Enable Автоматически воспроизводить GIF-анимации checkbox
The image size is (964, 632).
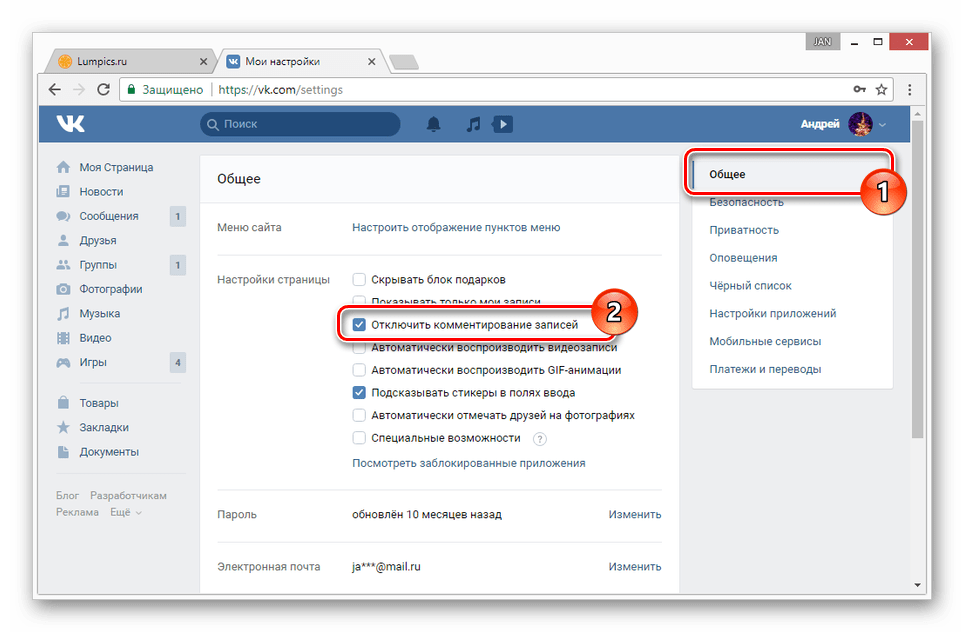(x=359, y=370)
